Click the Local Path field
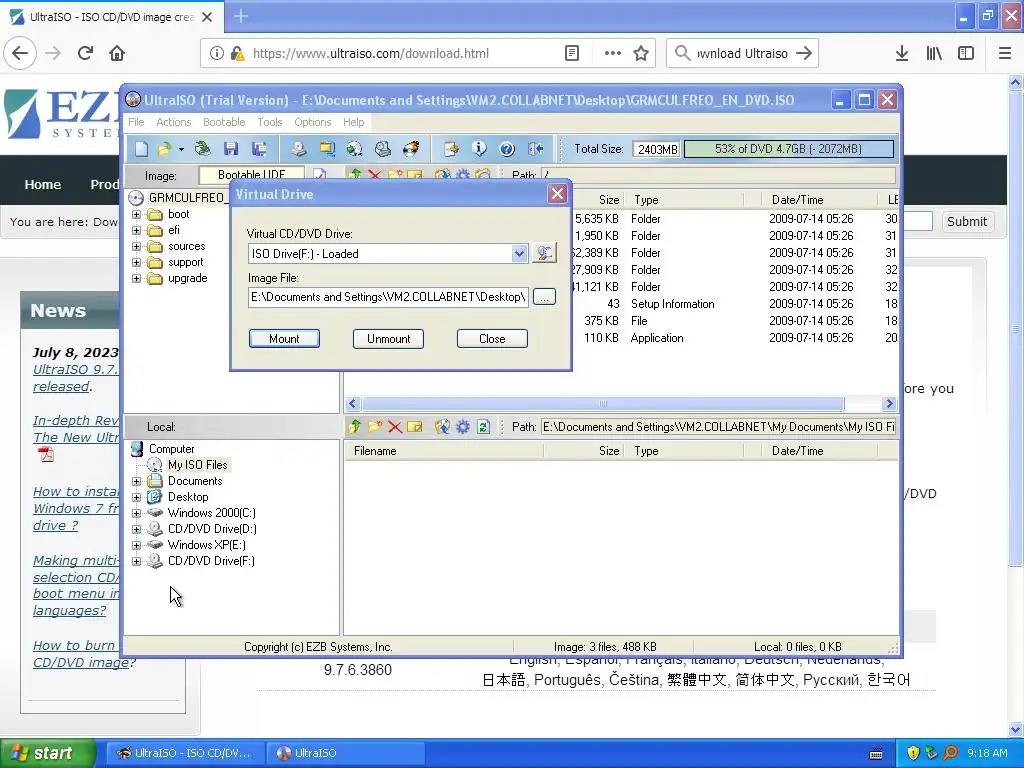The image size is (1024, 768). [718, 427]
